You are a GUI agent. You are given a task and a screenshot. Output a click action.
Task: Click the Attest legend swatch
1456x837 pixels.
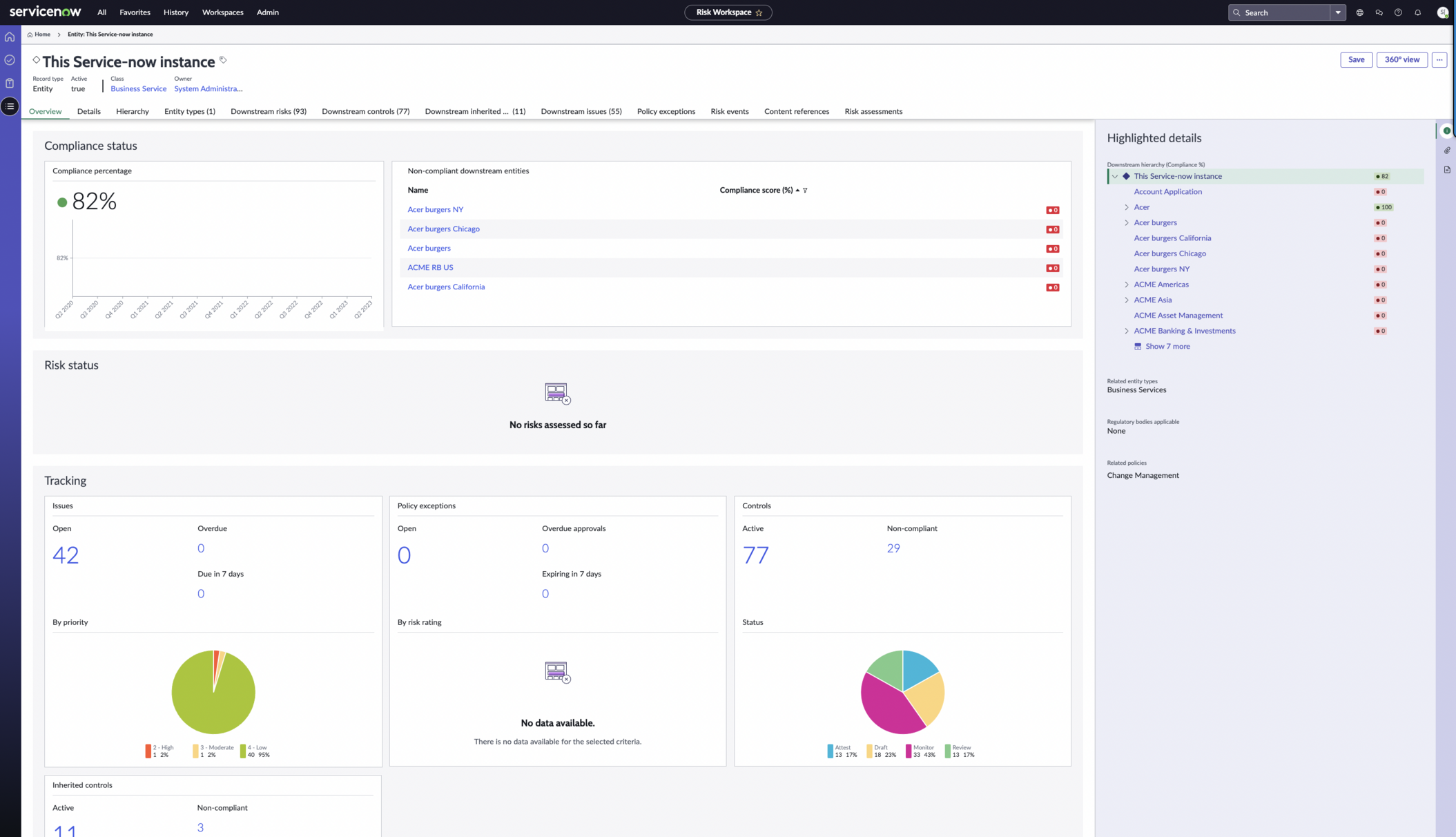831,751
